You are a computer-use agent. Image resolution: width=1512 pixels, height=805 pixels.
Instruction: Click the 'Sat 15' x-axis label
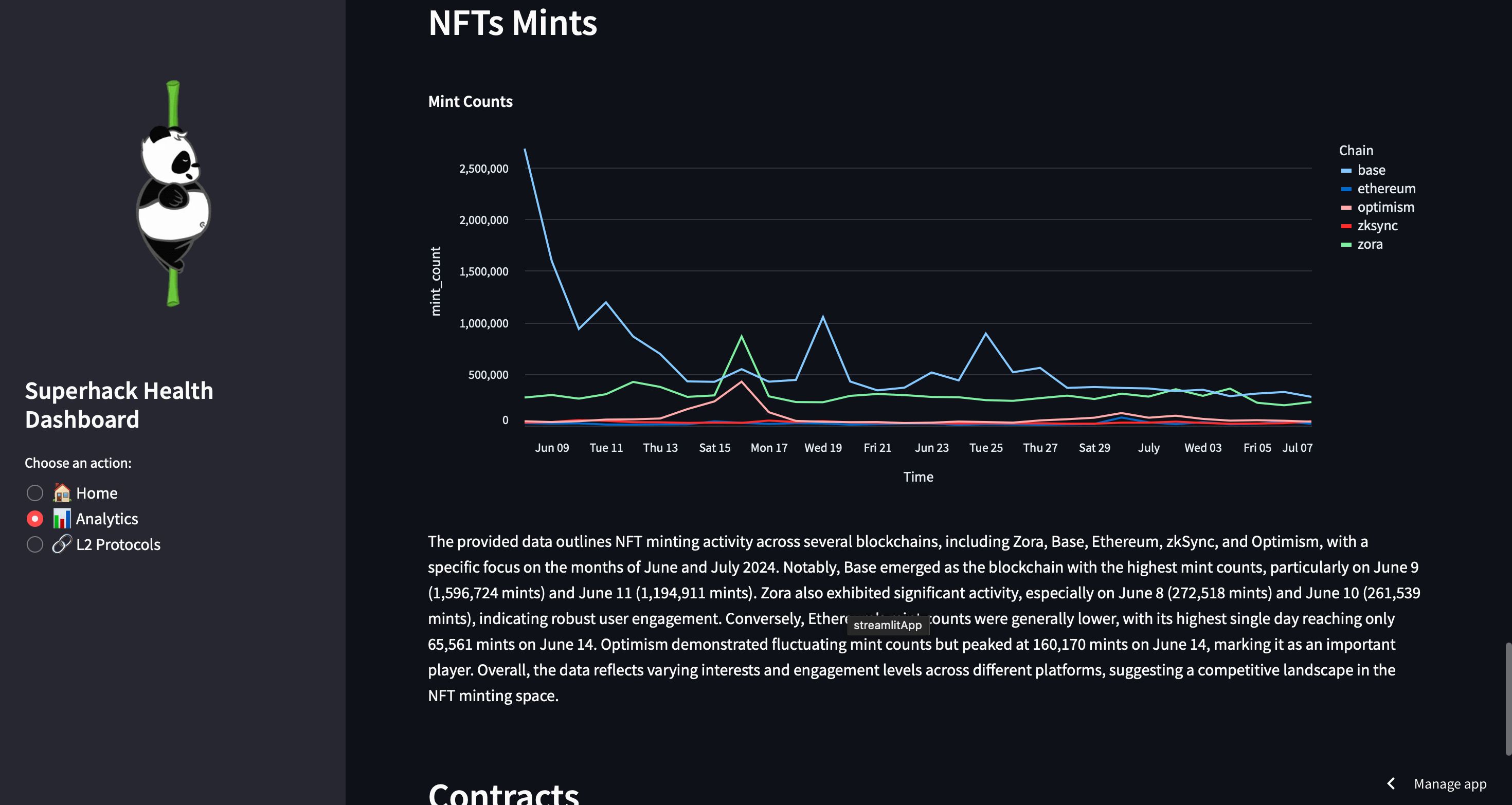[714, 448]
